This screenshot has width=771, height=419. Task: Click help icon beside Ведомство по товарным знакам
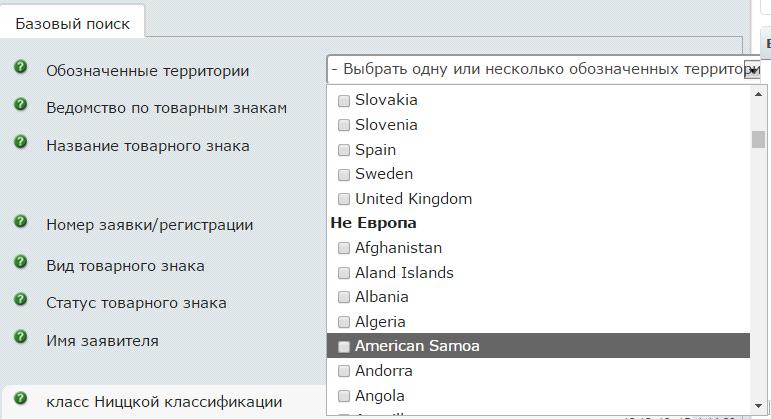coord(20,104)
